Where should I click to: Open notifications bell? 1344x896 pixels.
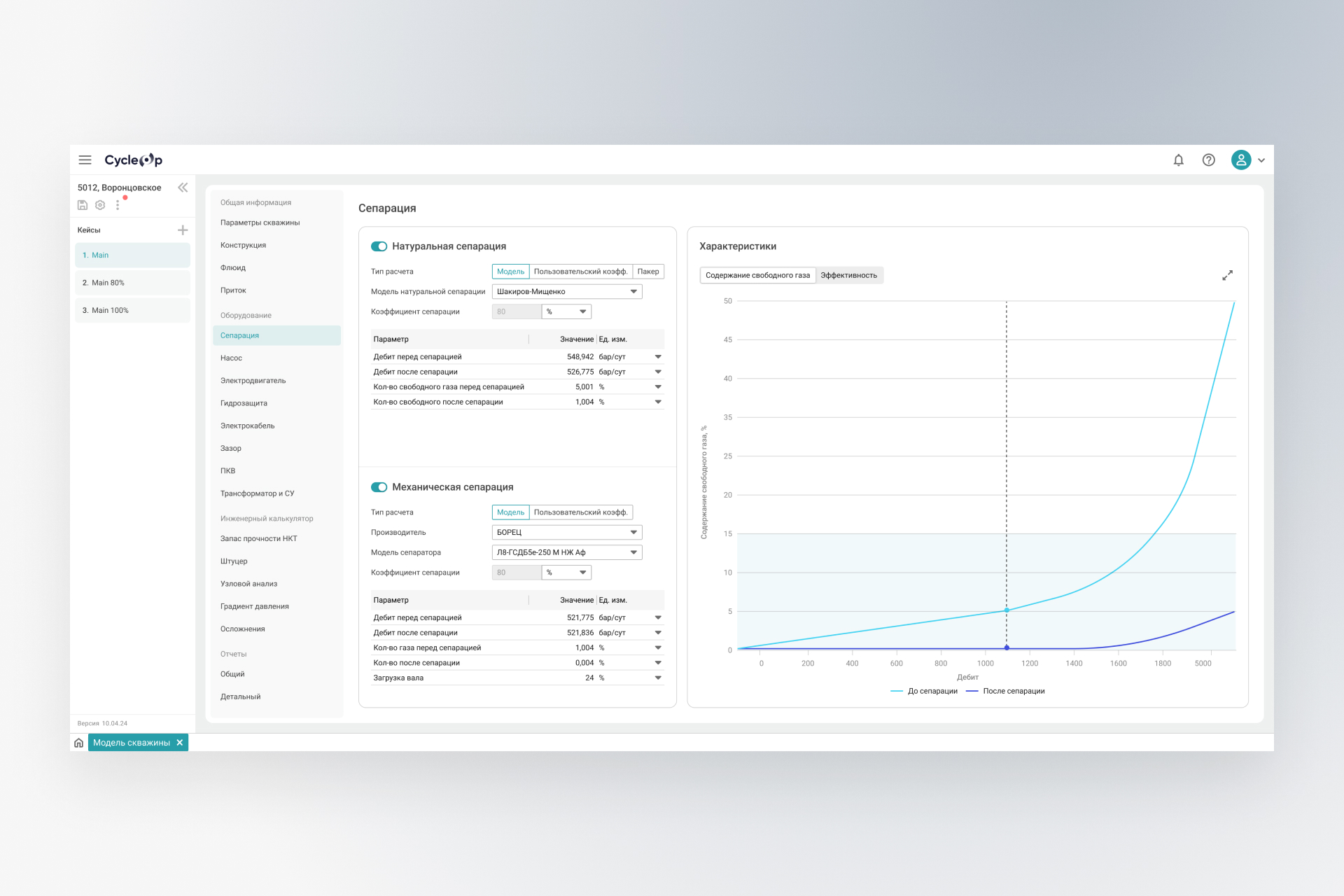[1178, 160]
